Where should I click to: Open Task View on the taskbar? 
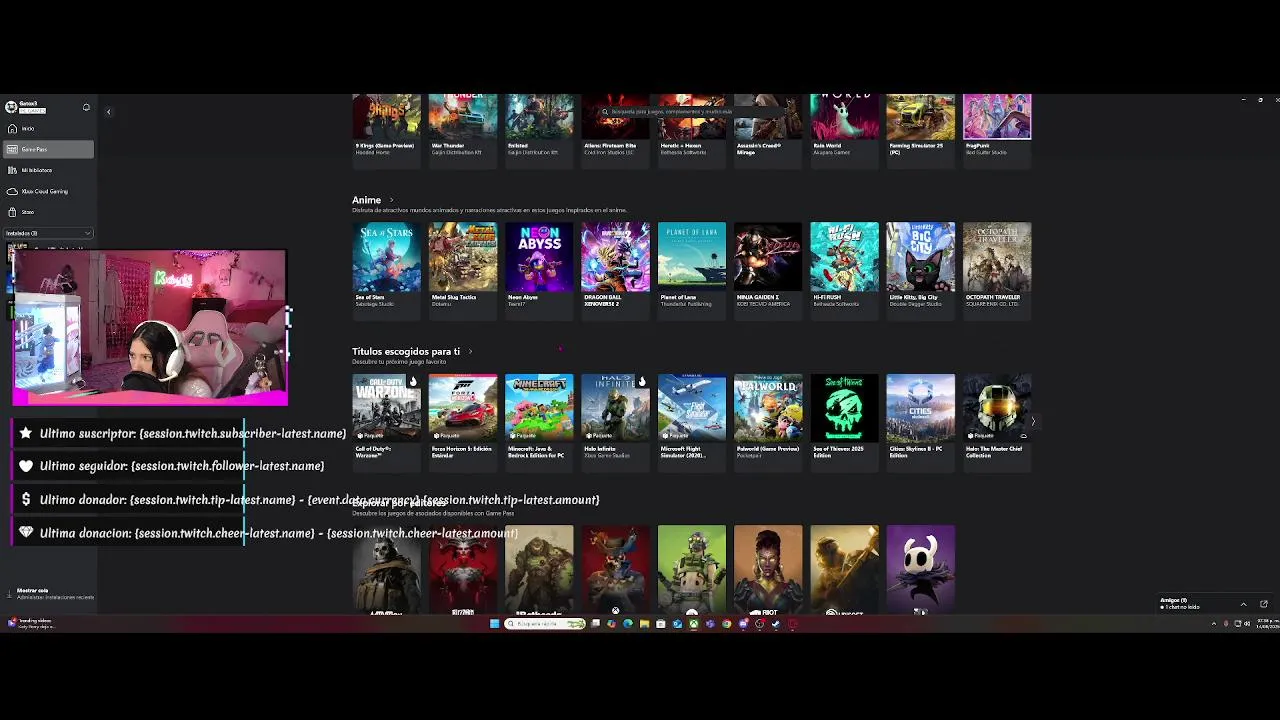(x=595, y=624)
